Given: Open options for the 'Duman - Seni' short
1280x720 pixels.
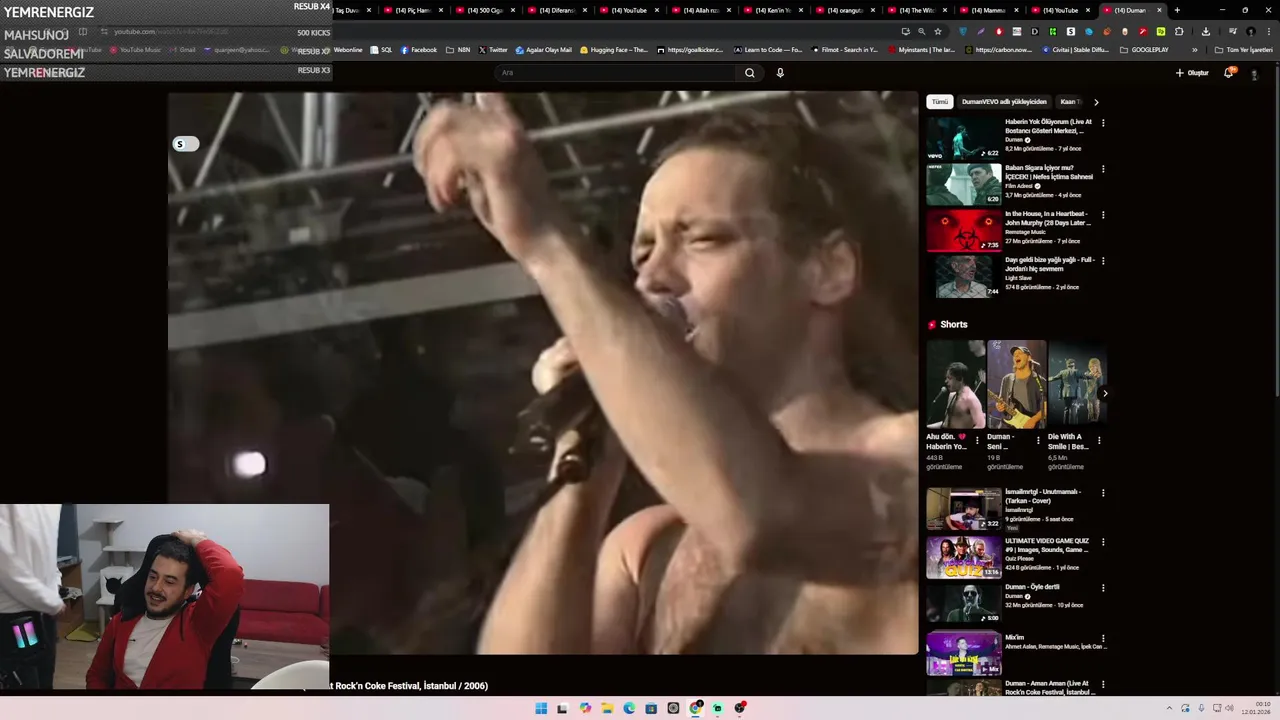Looking at the screenshot, I should [1038, 440].
